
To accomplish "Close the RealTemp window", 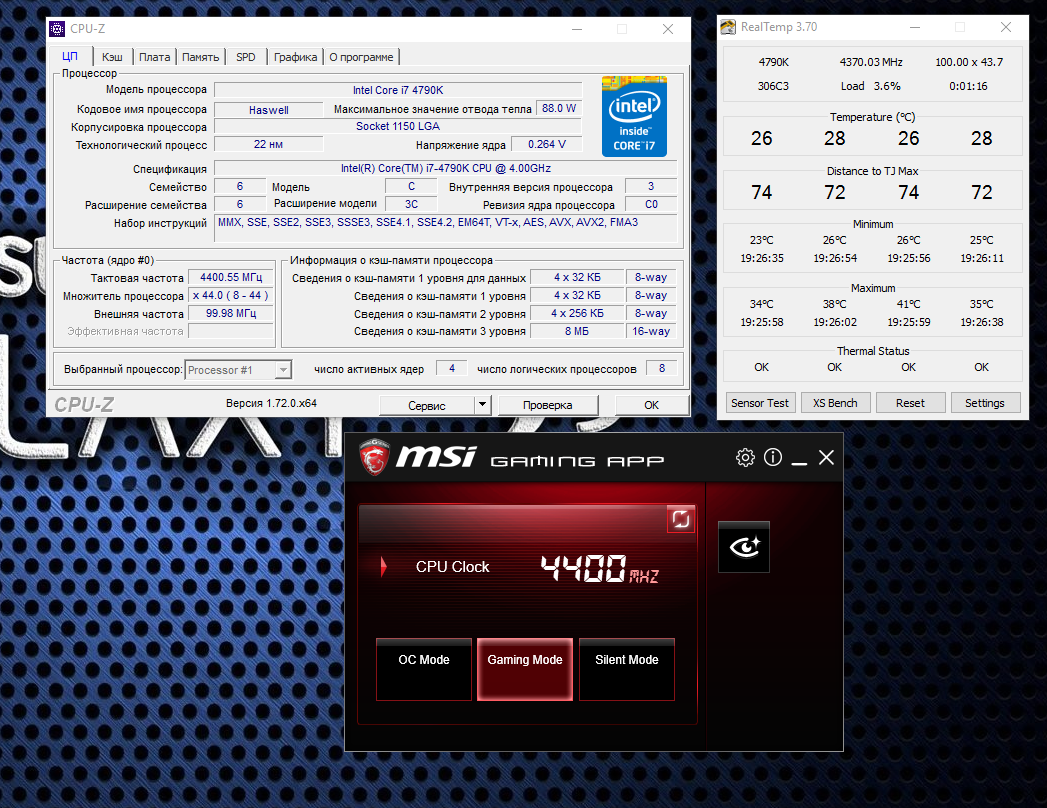I will [1006, 27].
